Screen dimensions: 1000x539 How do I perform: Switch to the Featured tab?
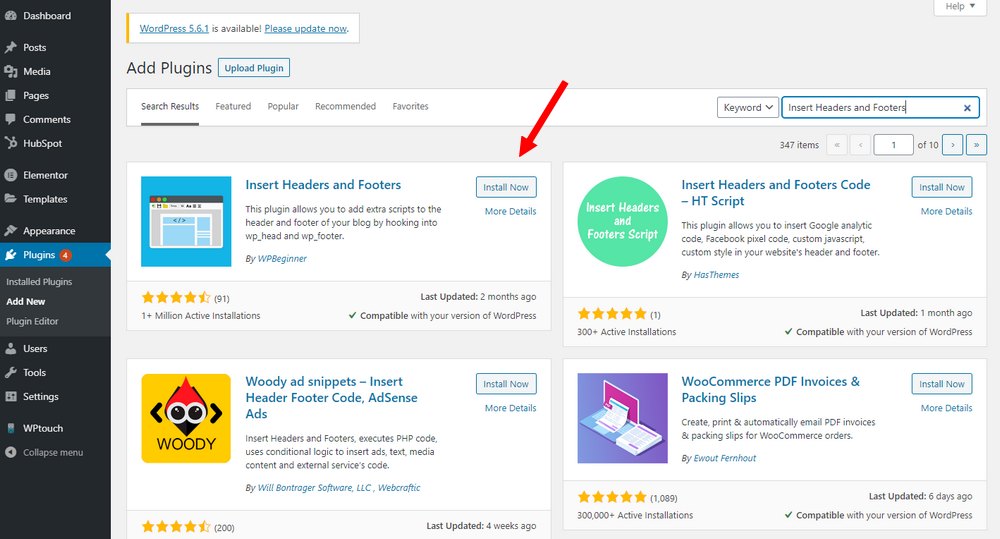point(233,107)
